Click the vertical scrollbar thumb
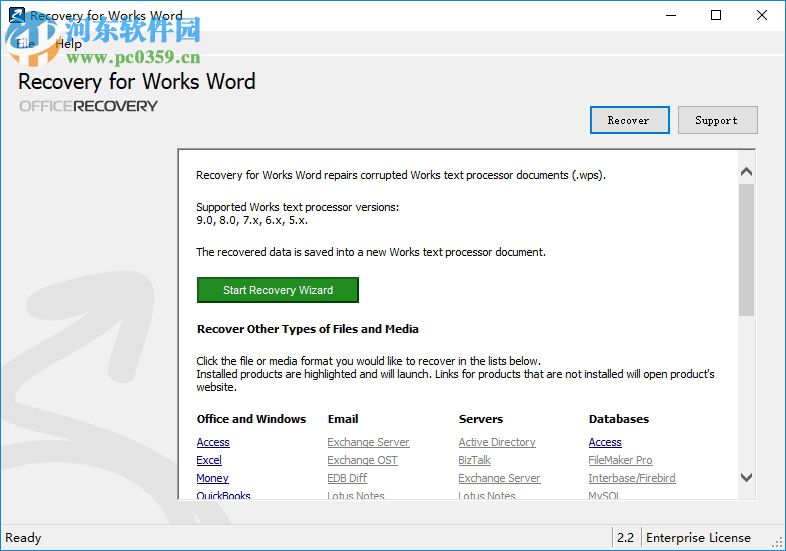 tap(746, 250)
